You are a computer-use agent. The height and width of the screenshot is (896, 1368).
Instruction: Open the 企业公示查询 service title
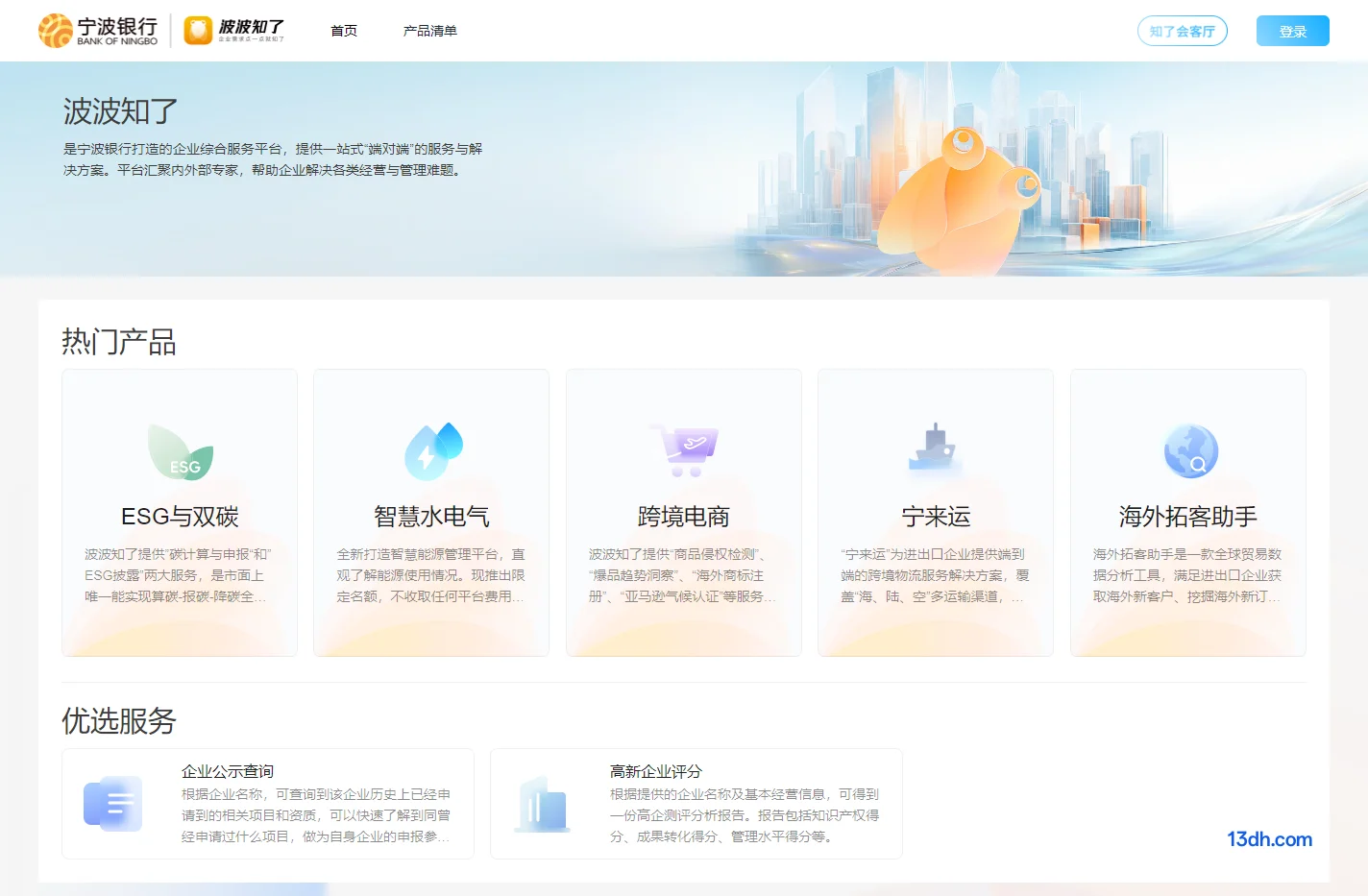coord(228,771)
